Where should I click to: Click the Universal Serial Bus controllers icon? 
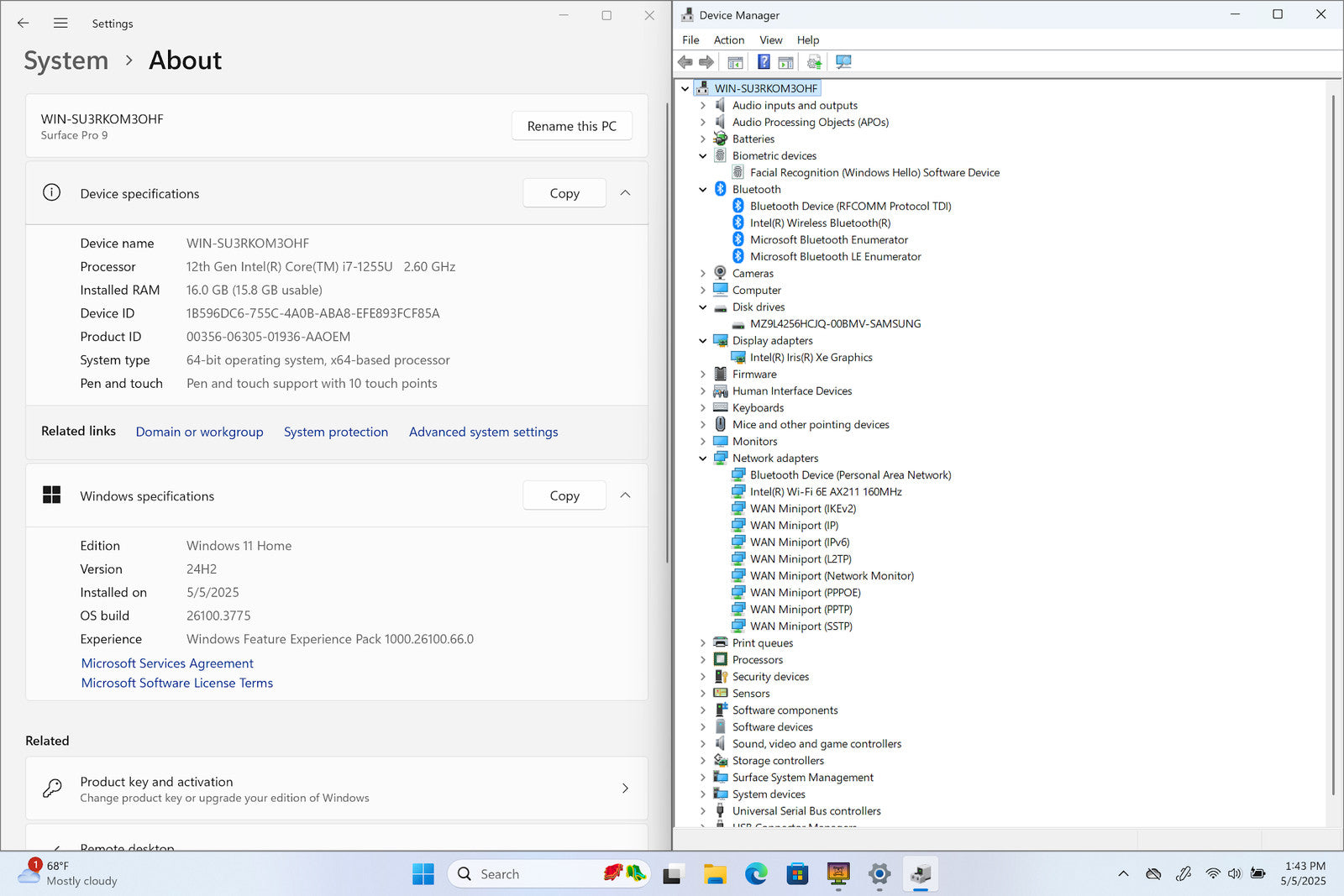[720, 810]
